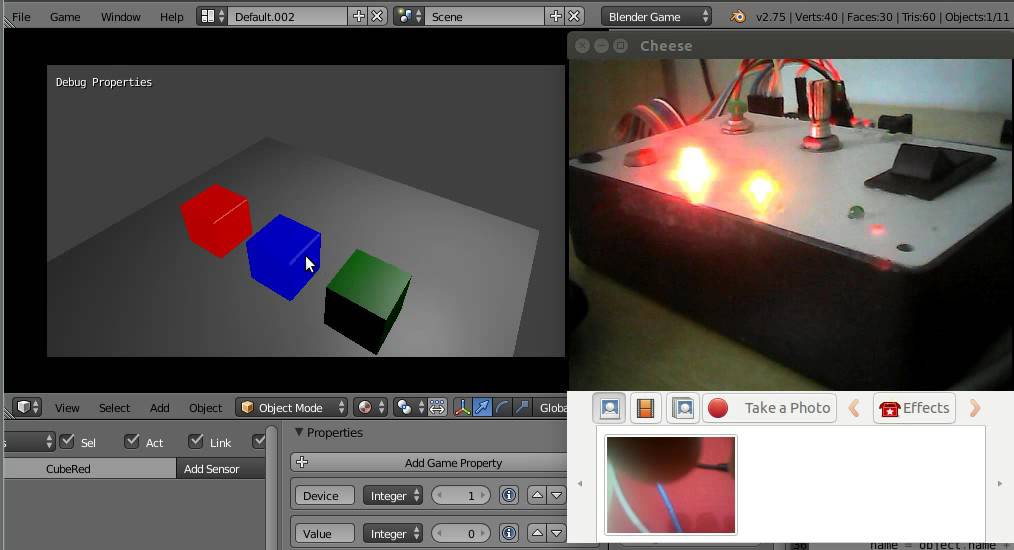Move the Device property down
This screenshot has height=550, width=1014.
pyautogui.click(x=556, y=496)
